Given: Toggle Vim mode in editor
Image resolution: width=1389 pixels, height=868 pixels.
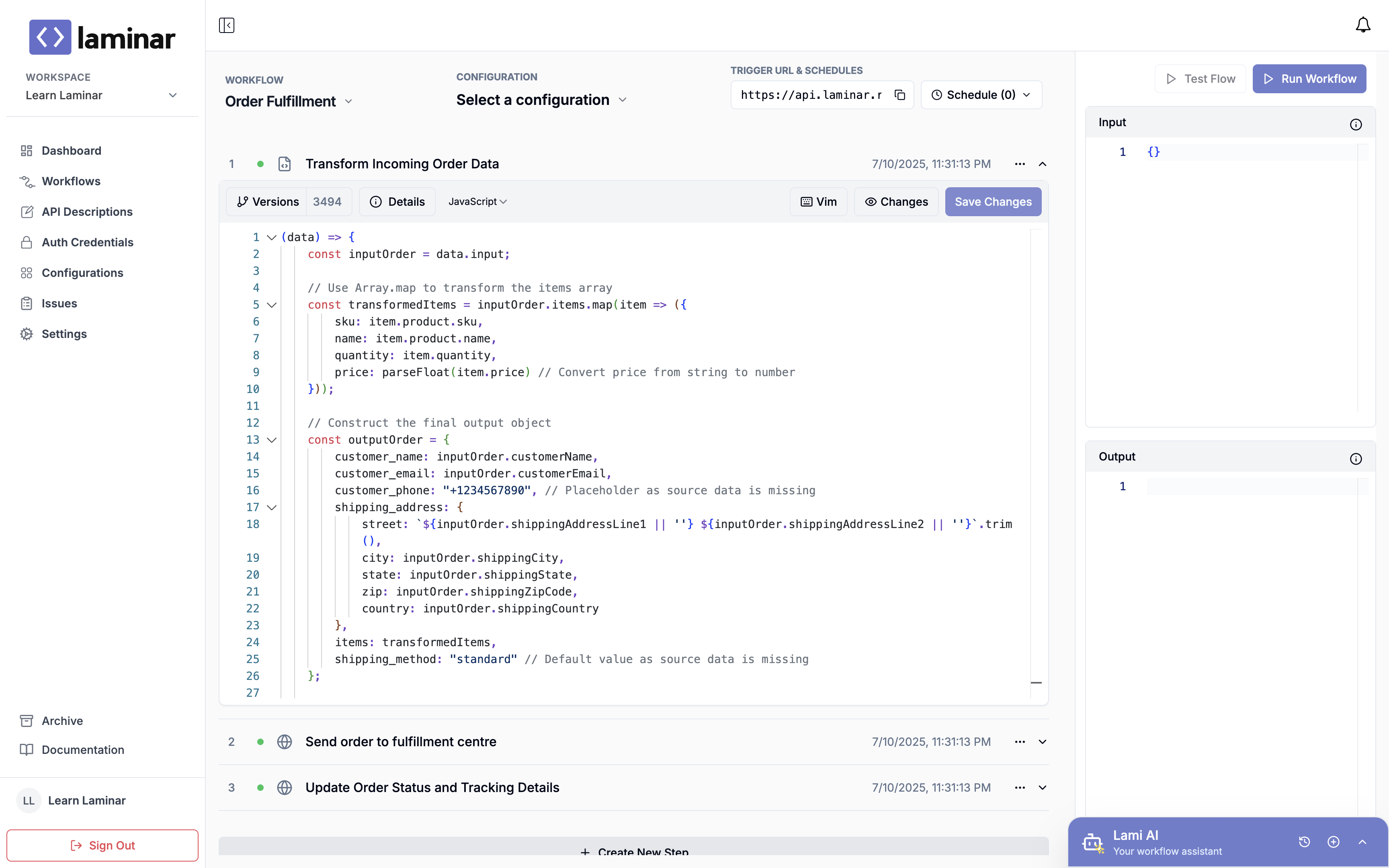Looking at the screenshot, I should point(818,201).
